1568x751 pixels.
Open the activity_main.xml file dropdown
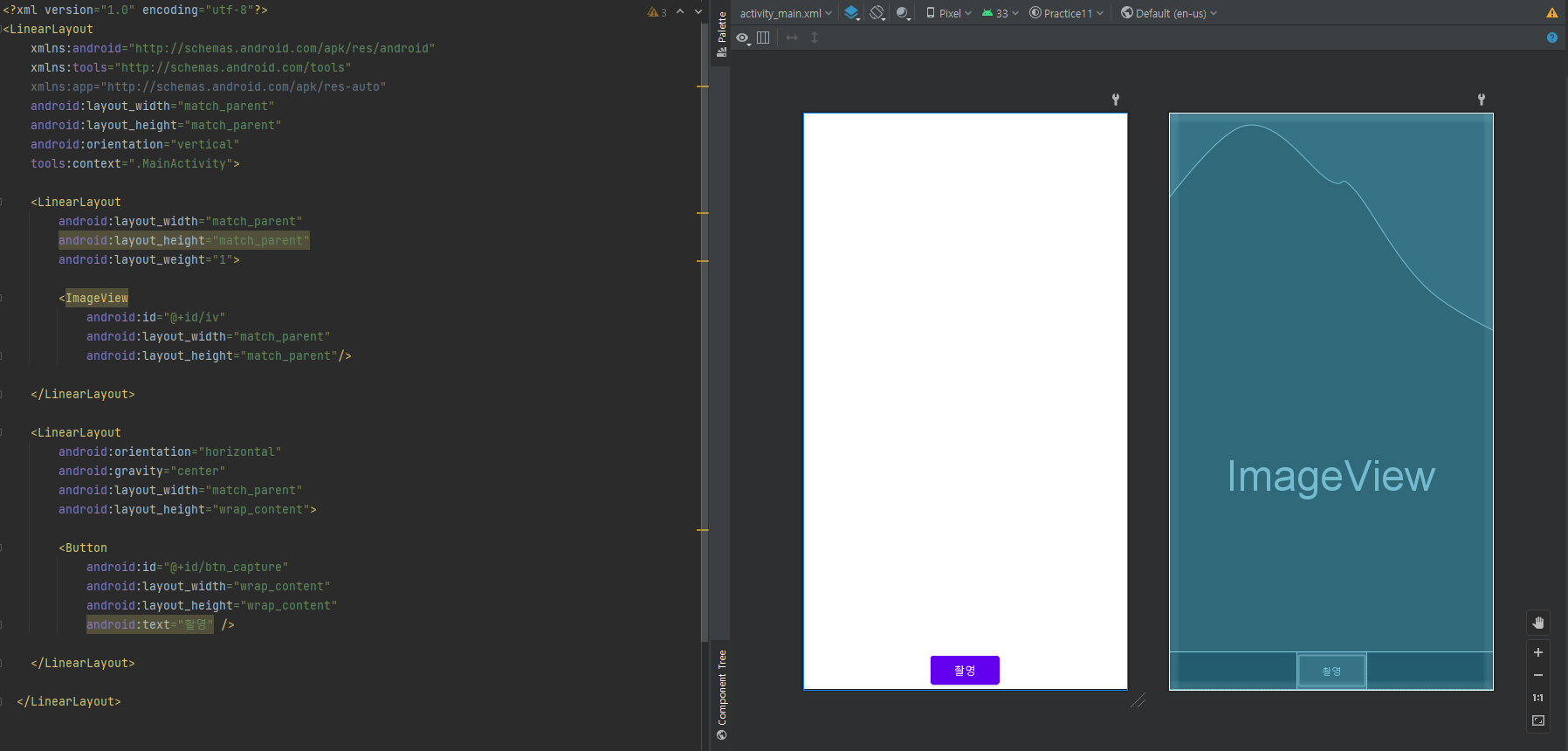786,13
